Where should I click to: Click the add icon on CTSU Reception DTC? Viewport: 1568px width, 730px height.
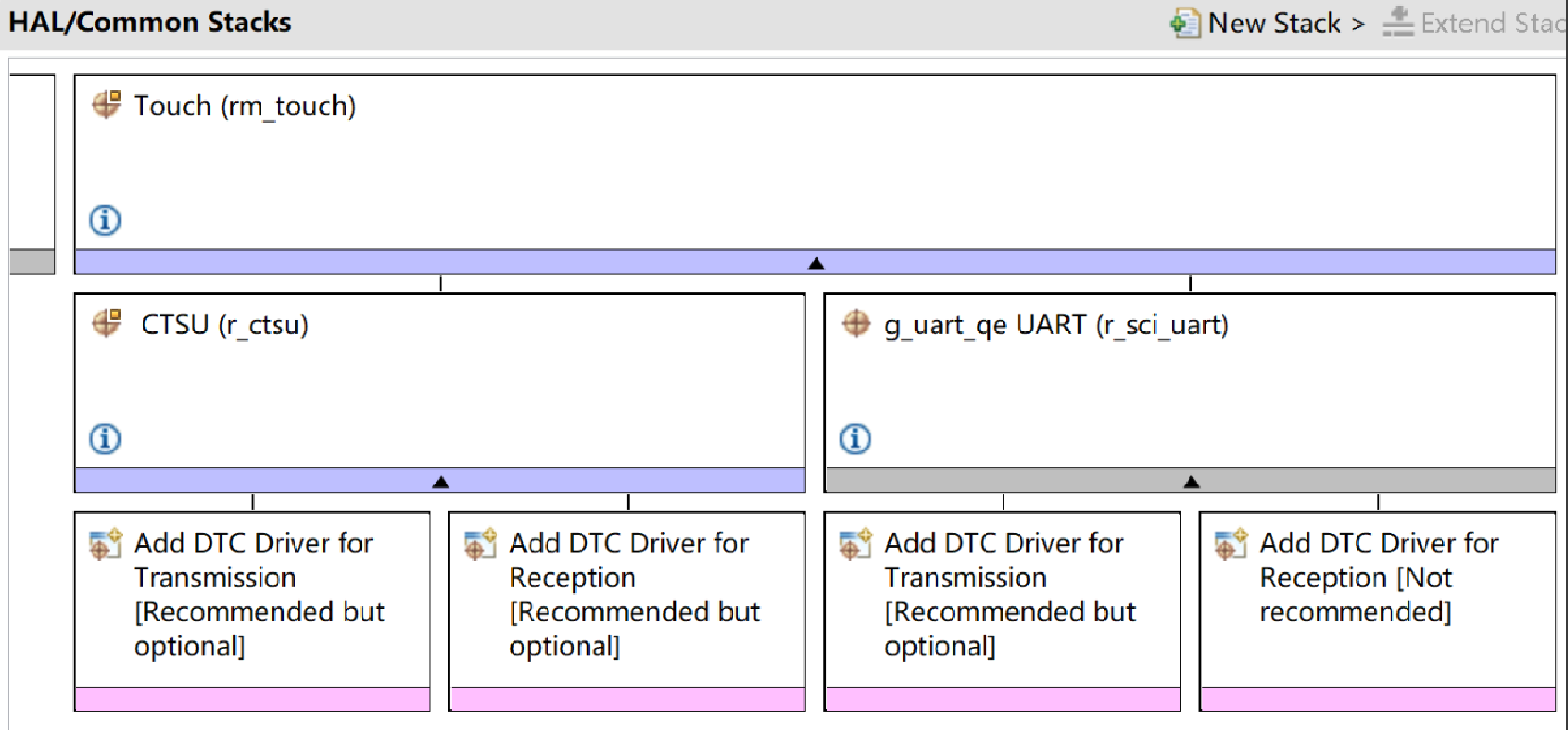point(480,544)
